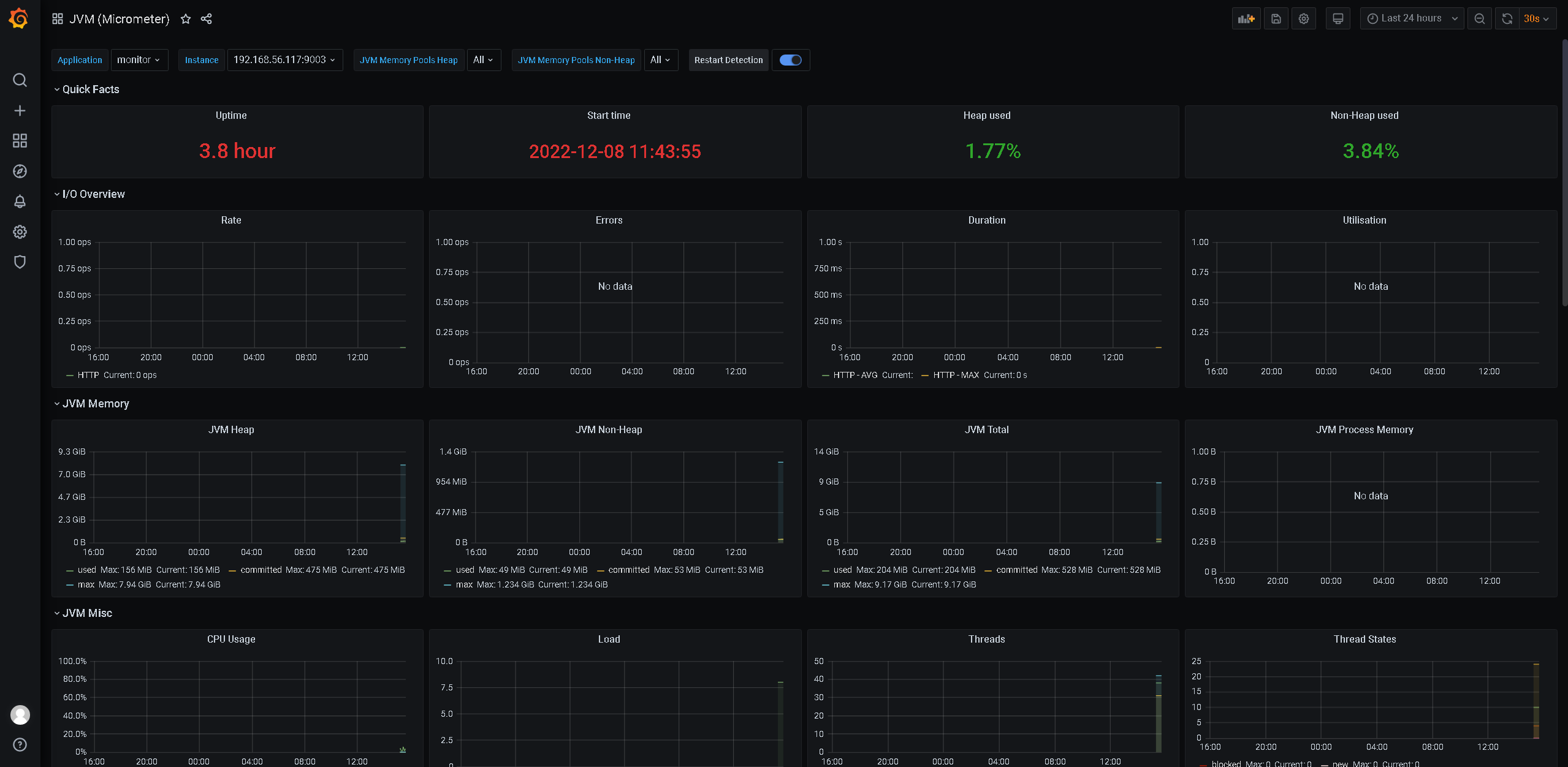Open the Non-Heap used panel title menu

(x=1364, y=116)
